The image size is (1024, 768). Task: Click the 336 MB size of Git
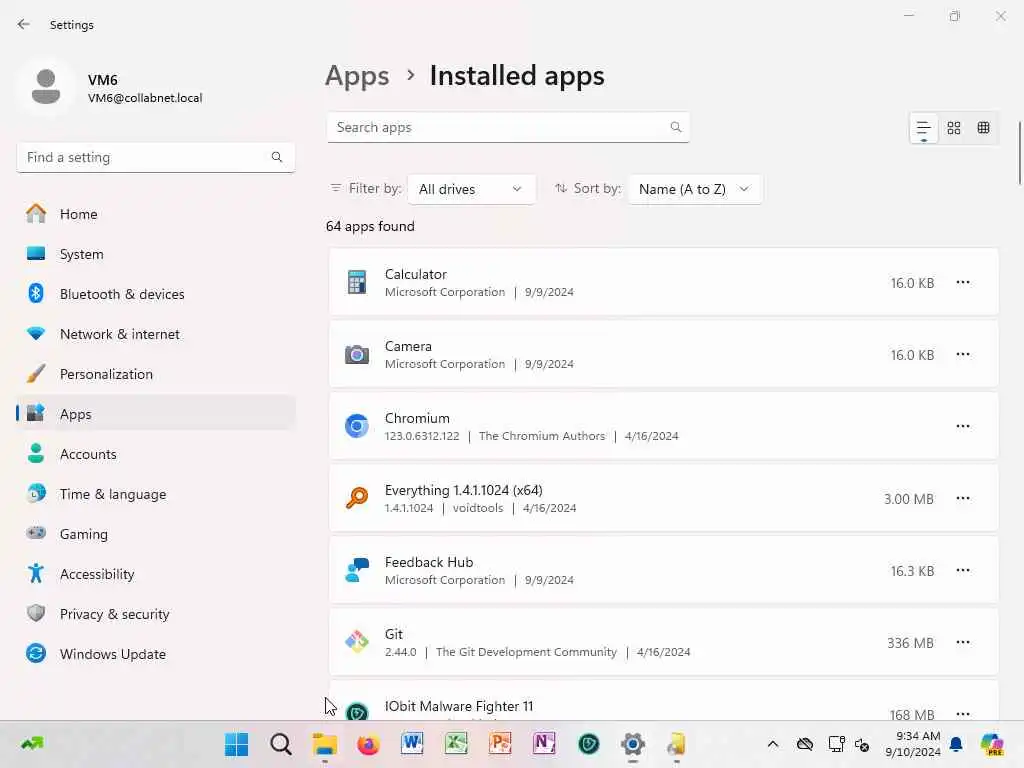pos(910,643)
